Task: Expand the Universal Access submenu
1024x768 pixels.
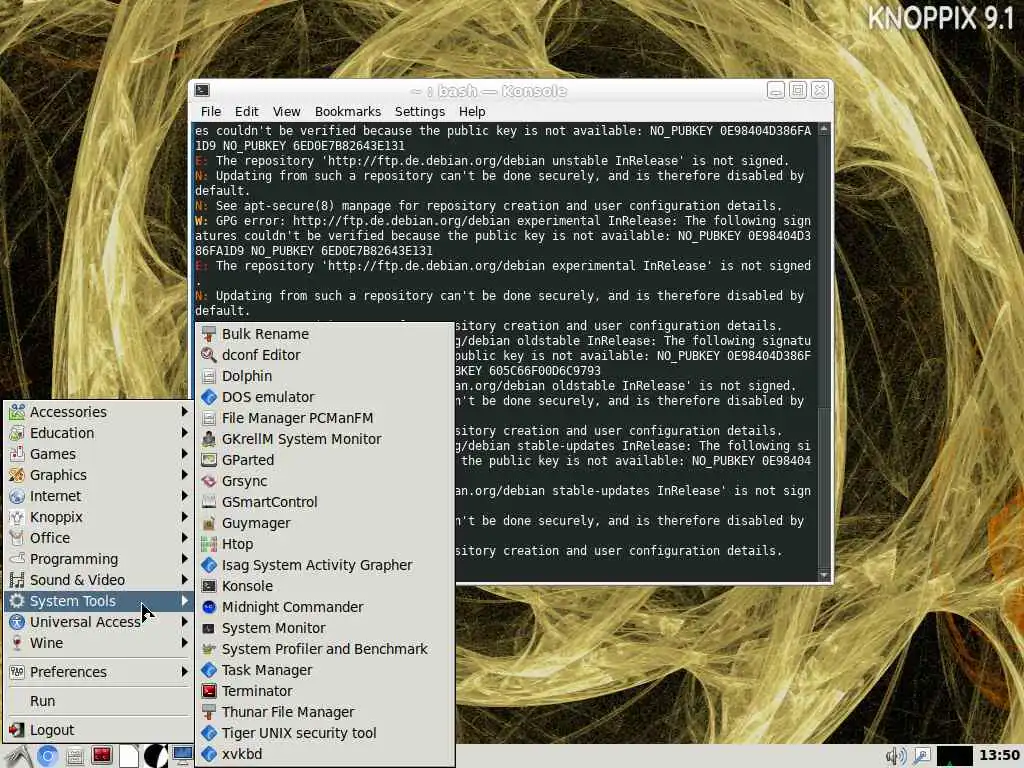Action: pos(99,622)
